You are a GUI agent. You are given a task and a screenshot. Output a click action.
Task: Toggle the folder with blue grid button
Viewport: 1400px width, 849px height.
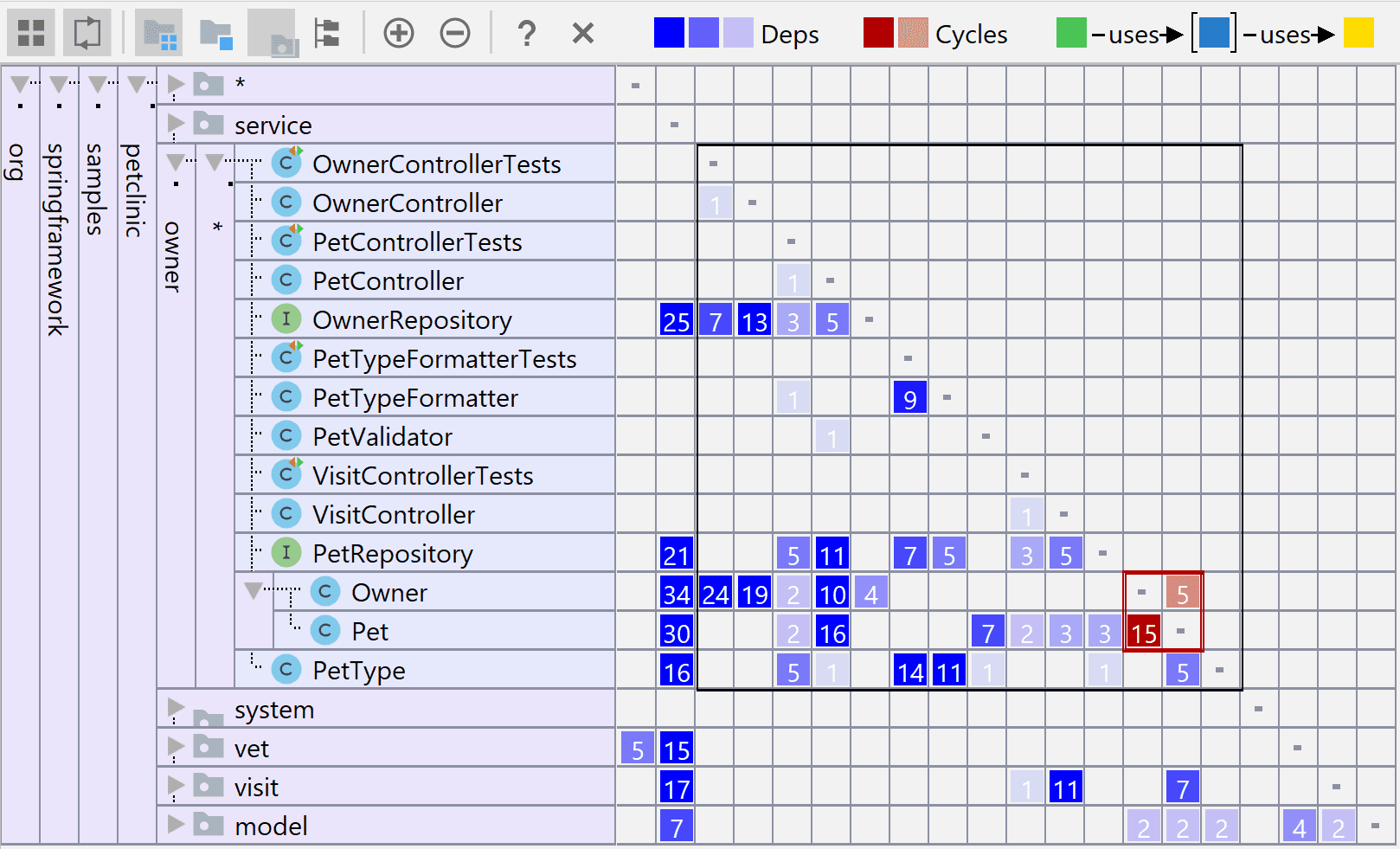click(159, 34)
